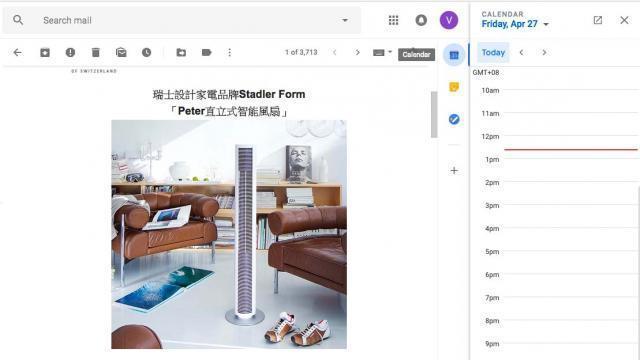The height and width of the screenshot is (360, 640).
Task: Close the calendar side panel
Action: point(624,20)
